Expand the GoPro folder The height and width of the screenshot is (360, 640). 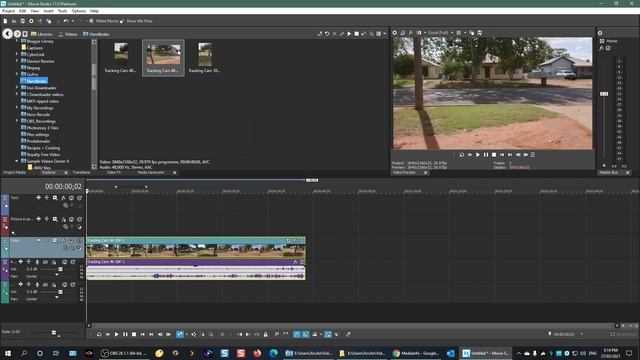point(17,74)
